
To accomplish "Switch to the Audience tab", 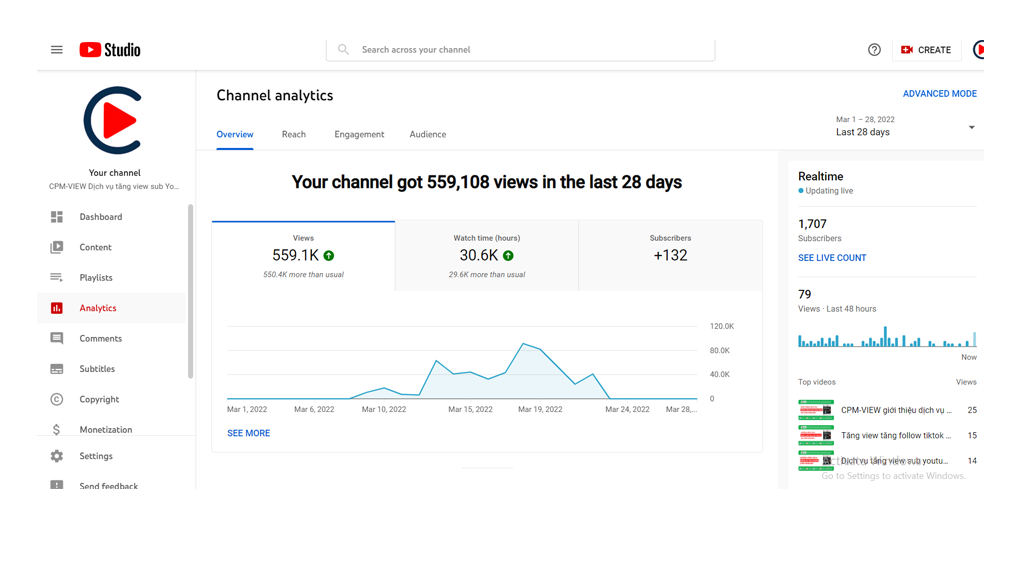I will (428, 134).
